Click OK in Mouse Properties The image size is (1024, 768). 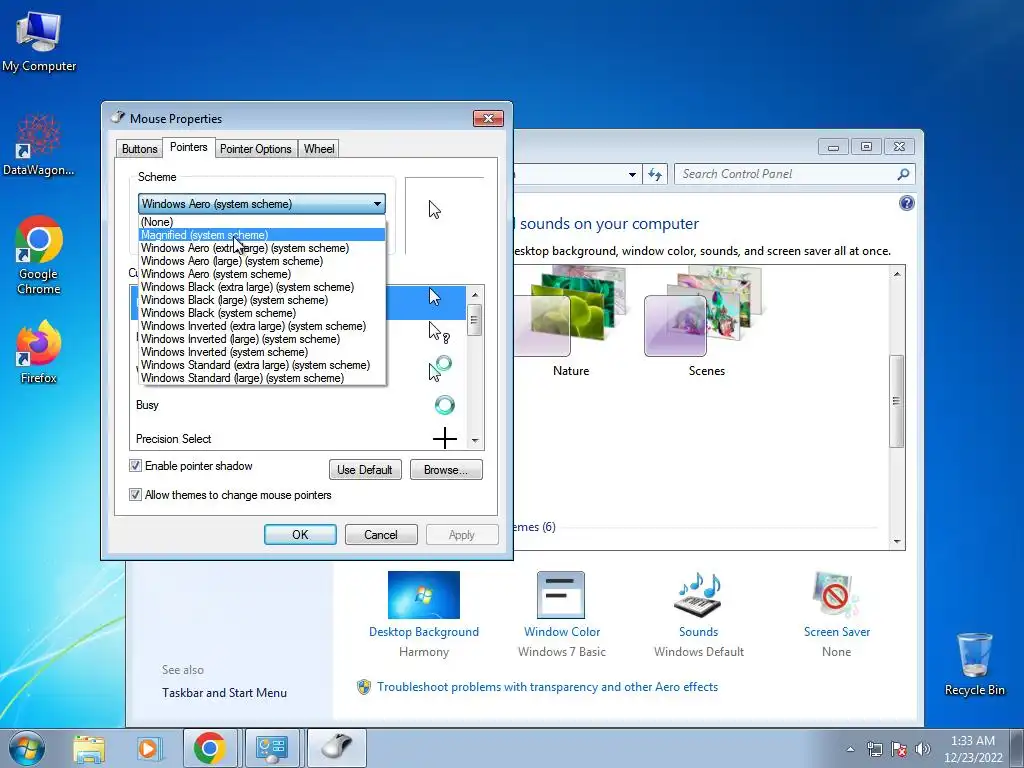300,534
